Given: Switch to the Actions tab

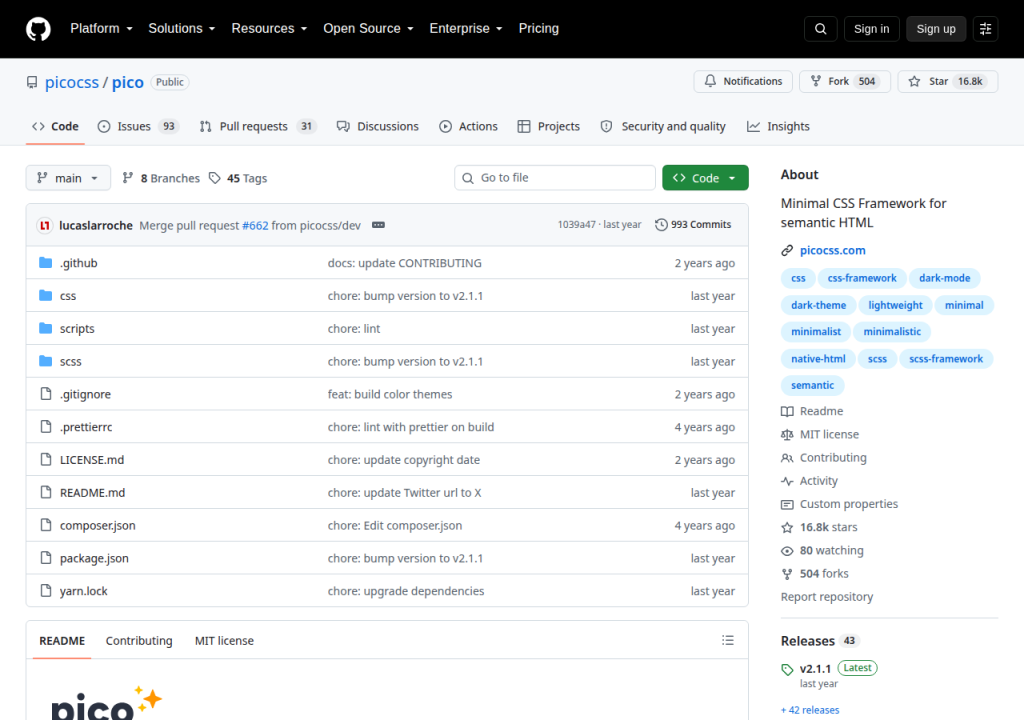Looking at the screenshot, I should (468, 126).
